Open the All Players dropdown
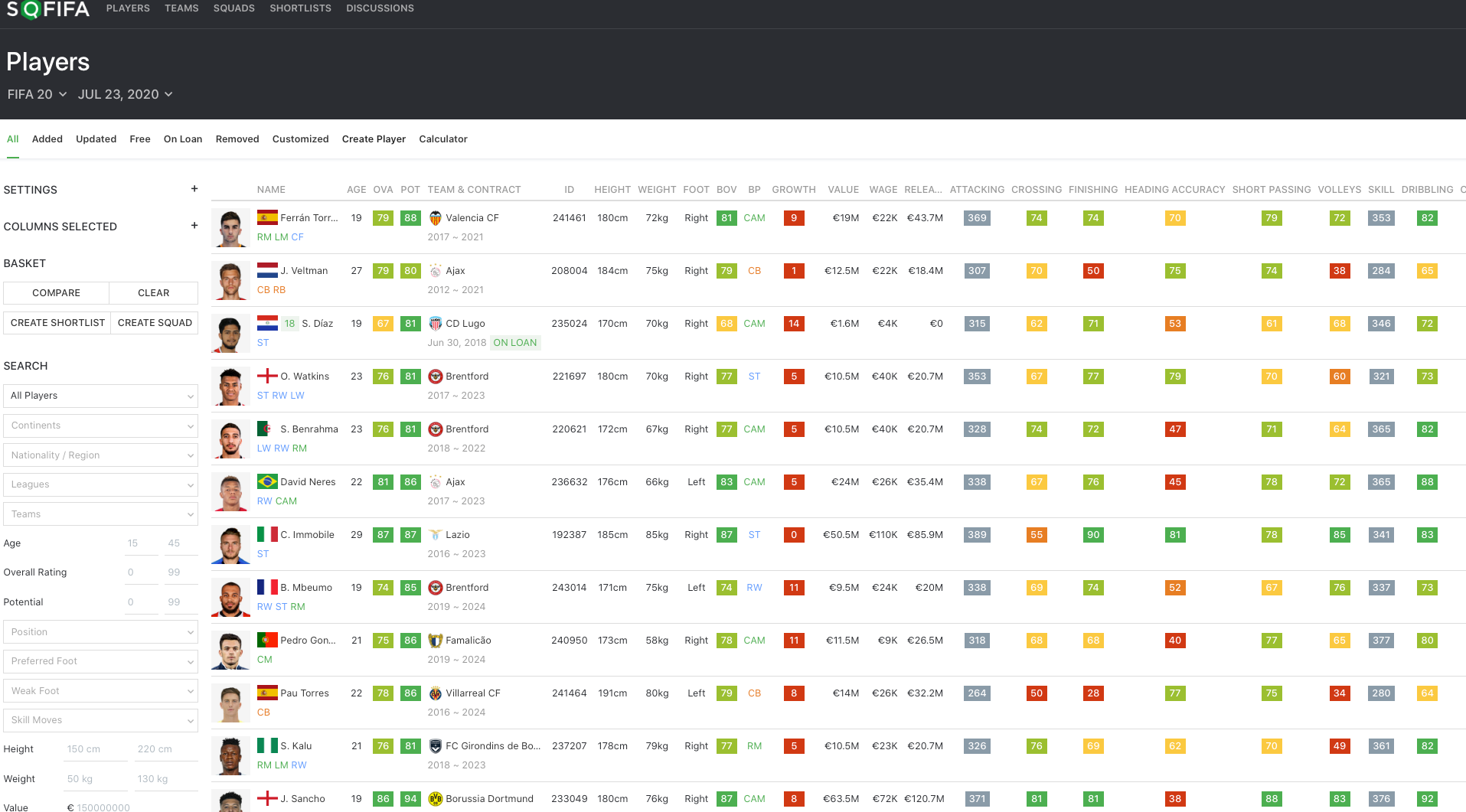The image size is (1466, 812). click(100, 396)
